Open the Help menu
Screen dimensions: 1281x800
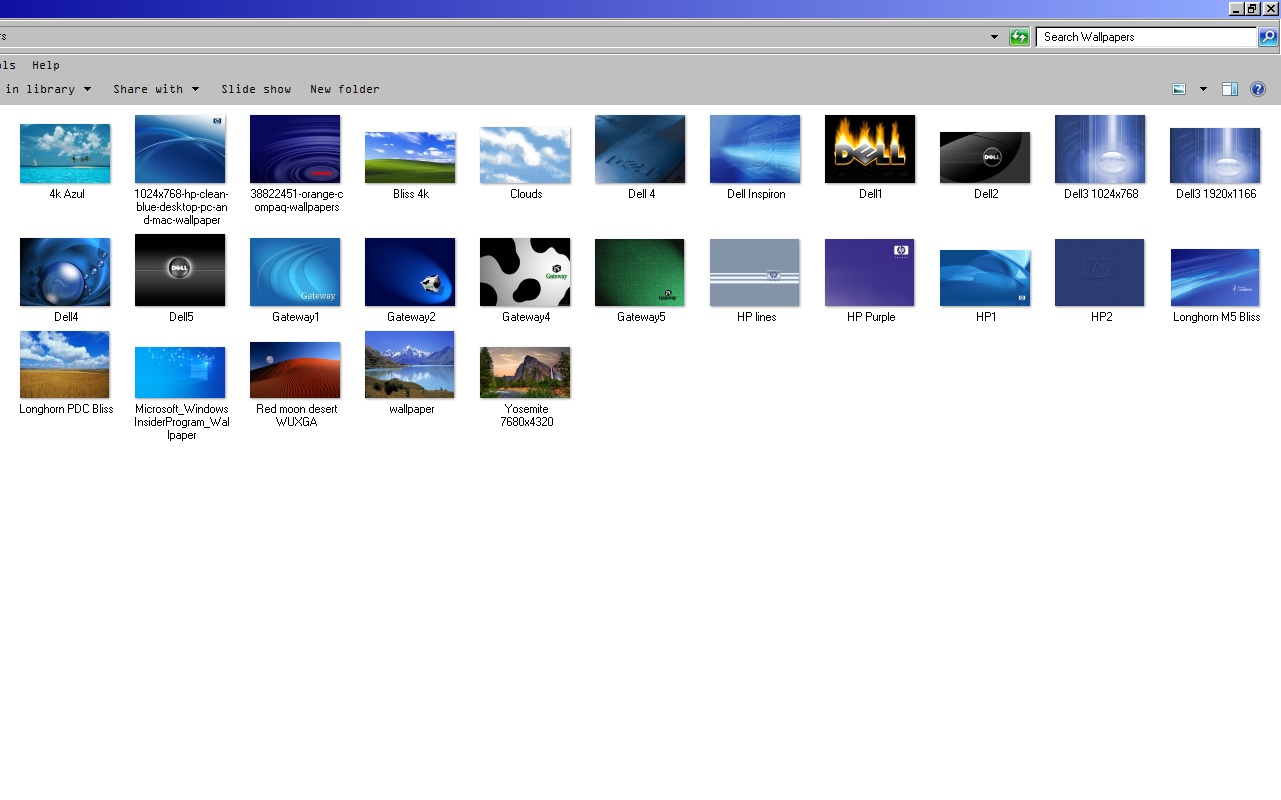pyautogui.click(x=46, y=65)
